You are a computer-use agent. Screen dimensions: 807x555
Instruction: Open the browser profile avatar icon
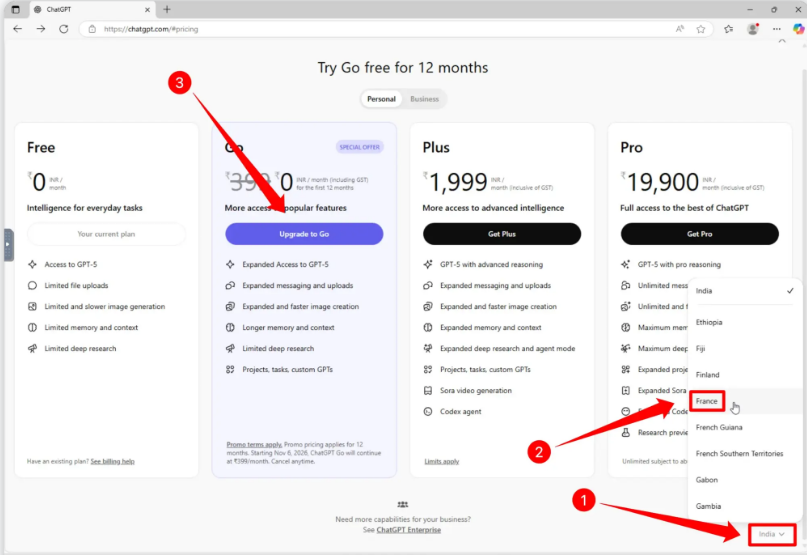(x=753, y=29)
